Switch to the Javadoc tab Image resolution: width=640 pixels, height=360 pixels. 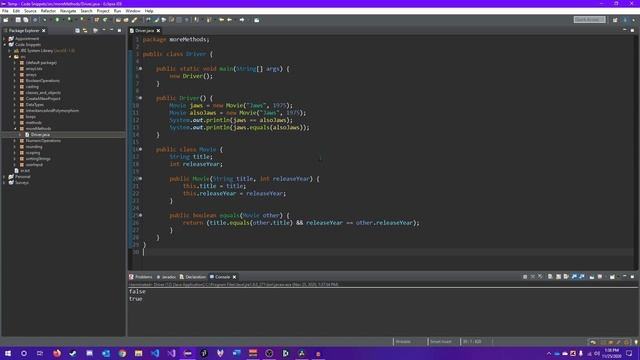pyautogui.click(x=166, y=277)
